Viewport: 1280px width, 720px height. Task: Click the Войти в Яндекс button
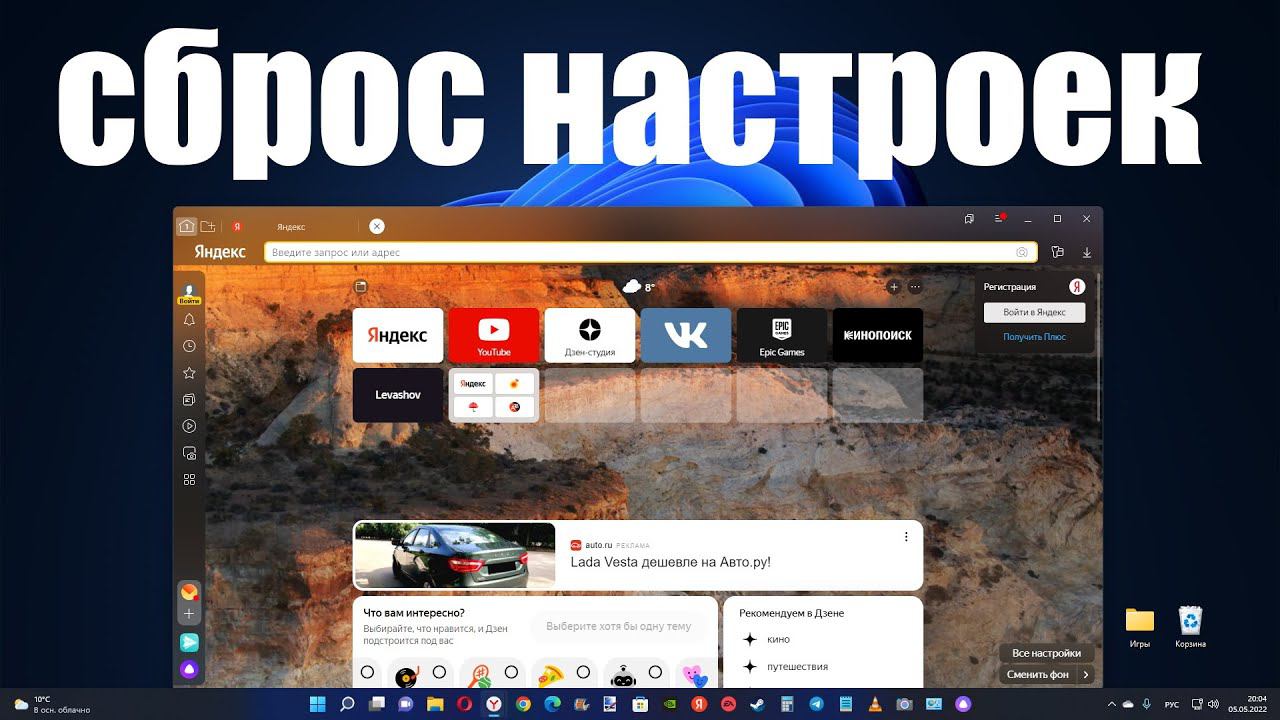pos(1035,312)
